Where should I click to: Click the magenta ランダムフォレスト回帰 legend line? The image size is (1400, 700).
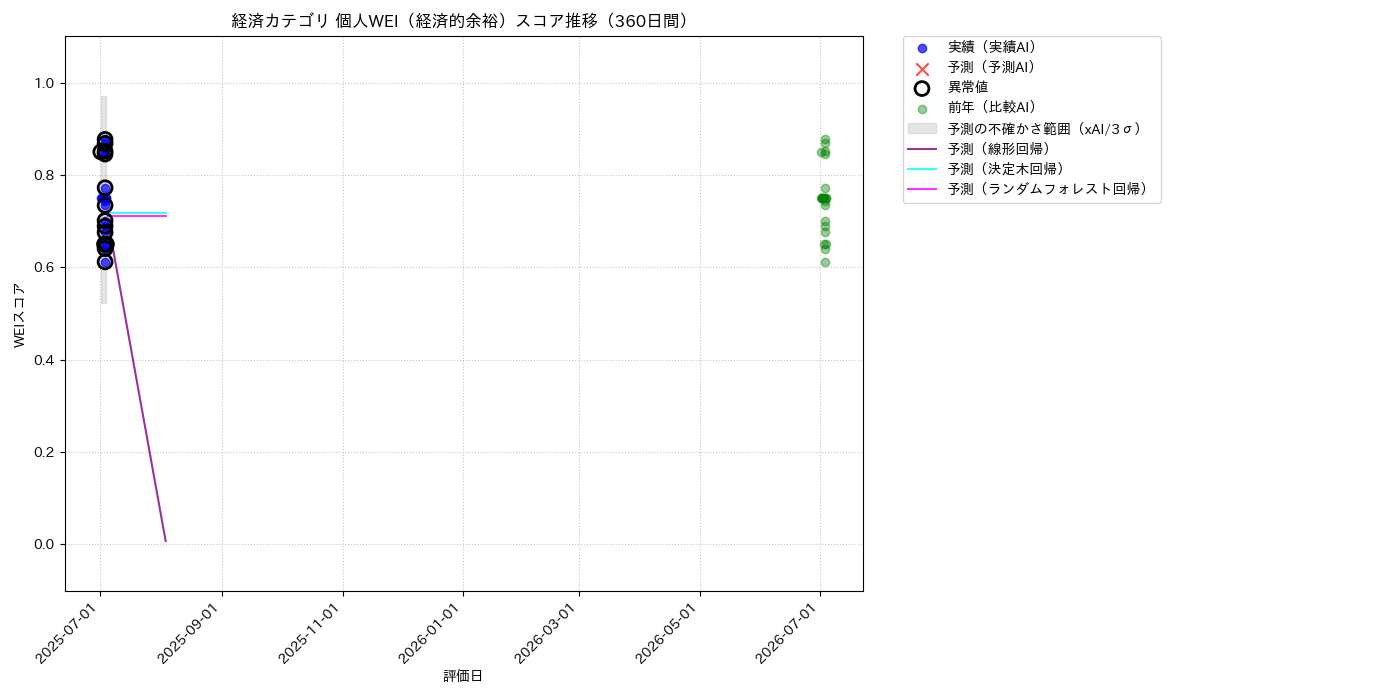point(922,189)
